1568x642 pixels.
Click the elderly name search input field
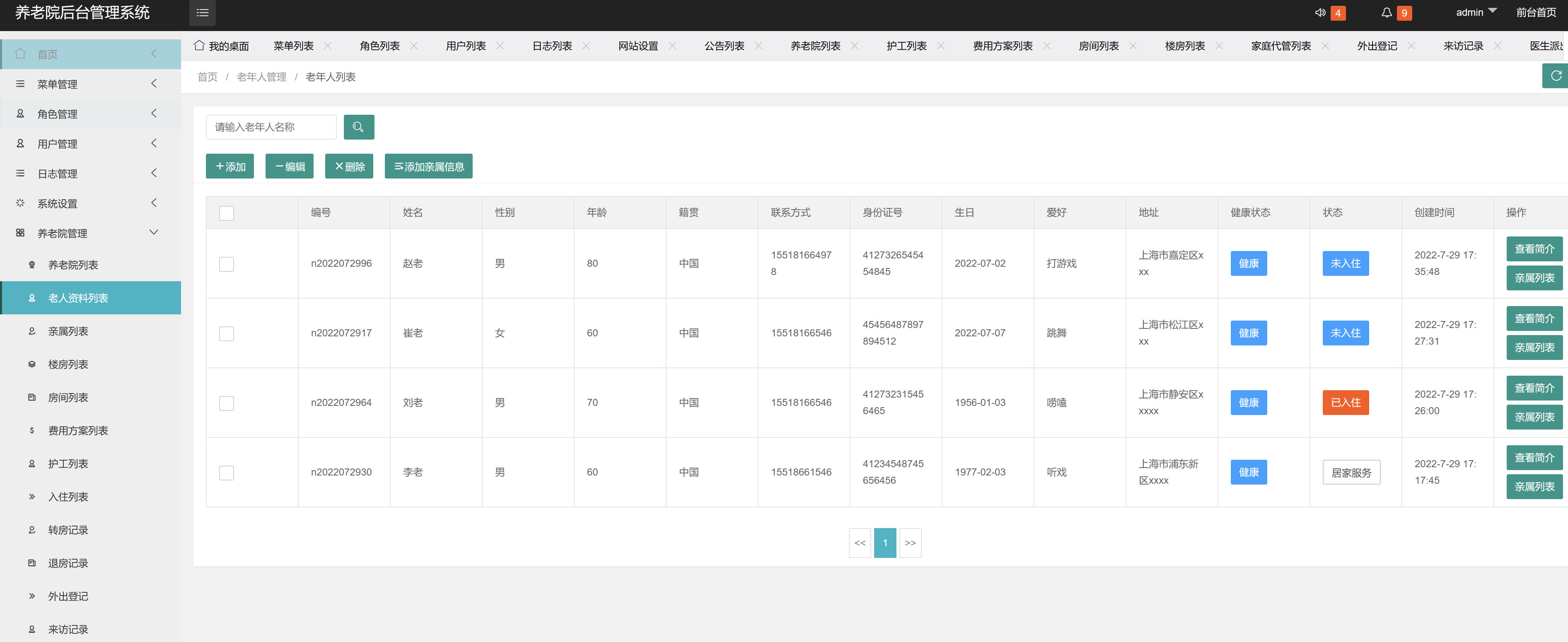(271, 127)
